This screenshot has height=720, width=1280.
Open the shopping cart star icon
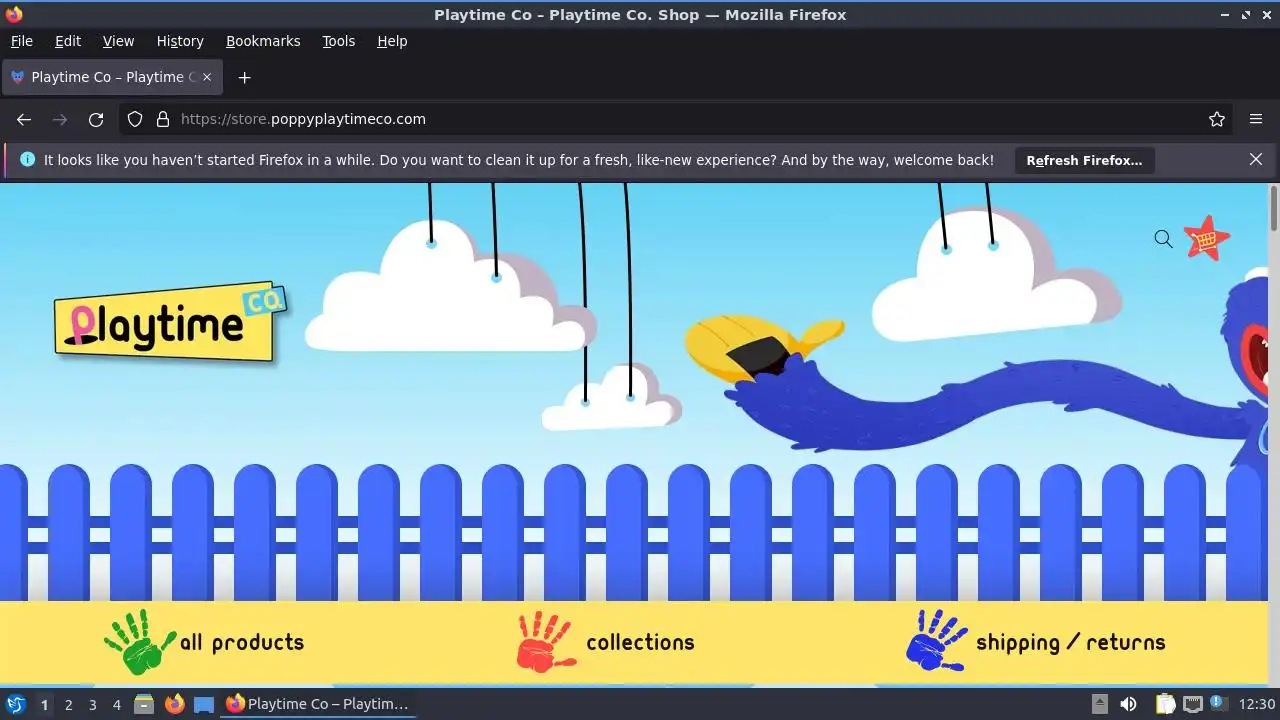click(1207, 239)
